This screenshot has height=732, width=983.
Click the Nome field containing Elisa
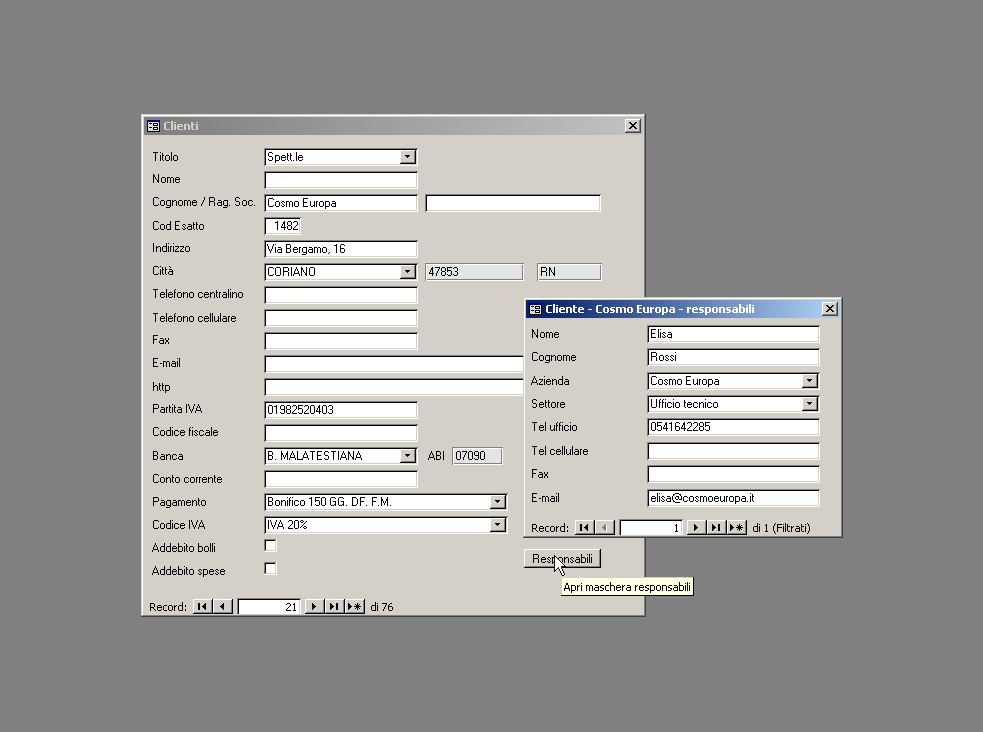(x=733, y=334)
